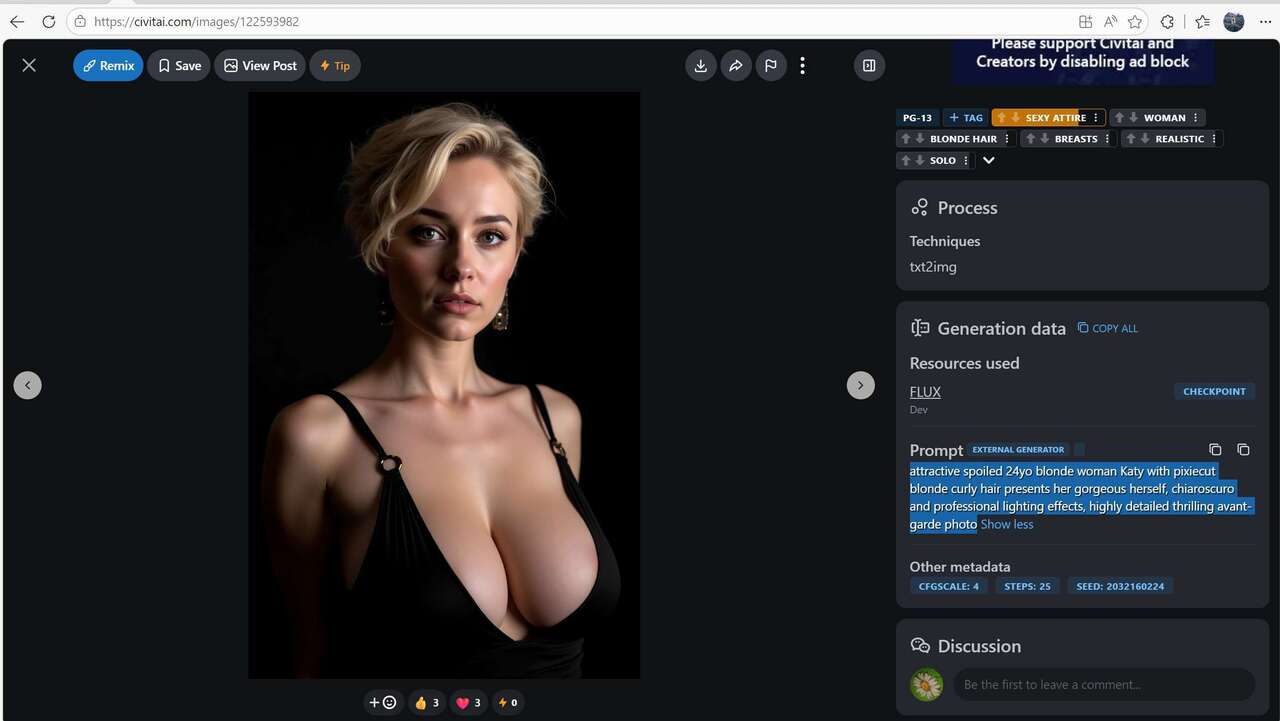Share the image via the share arrow
Image resolution: width=1280 pixels, height=721 pixels.
coord(736,65)
